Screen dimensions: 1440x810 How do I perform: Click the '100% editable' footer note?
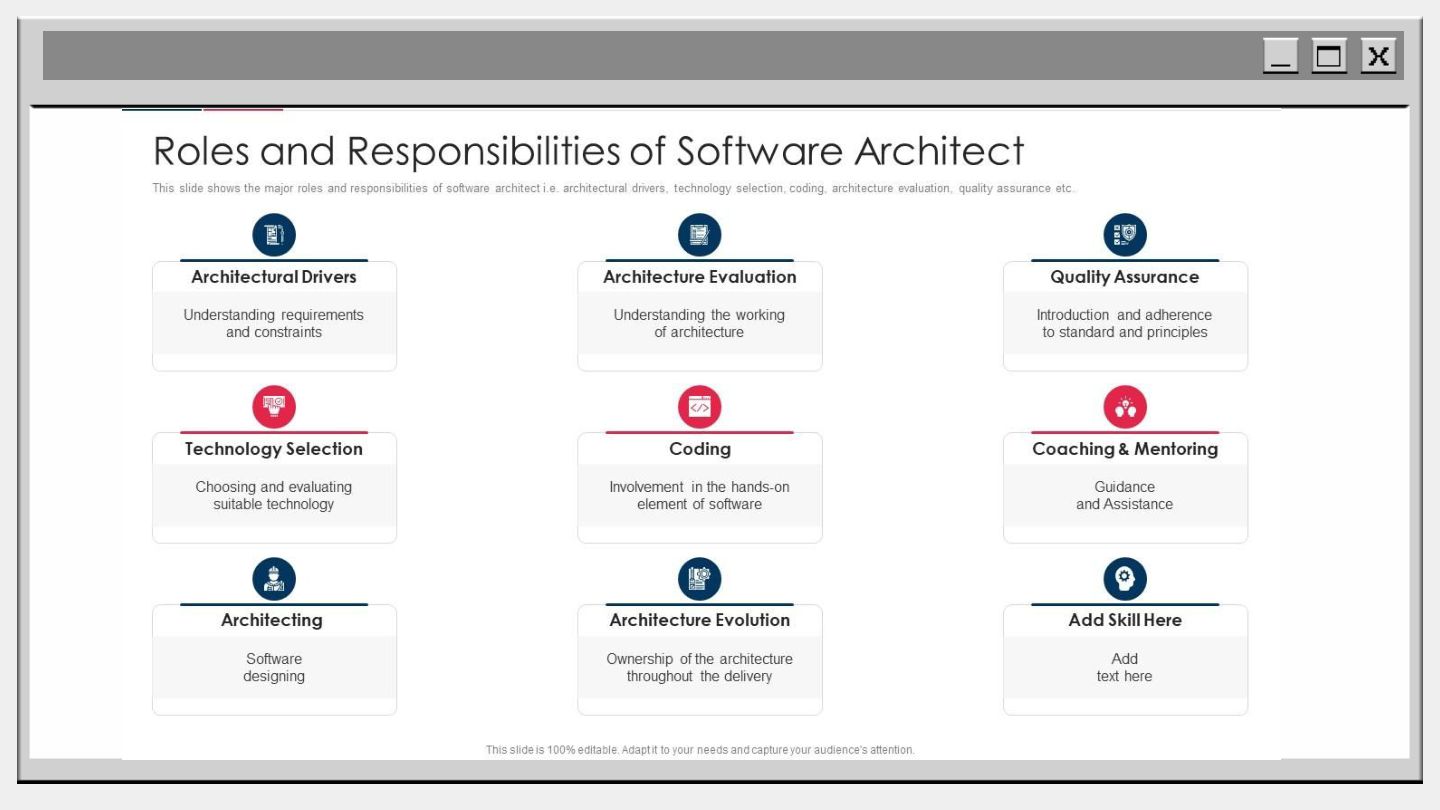(x=700, y=749)
